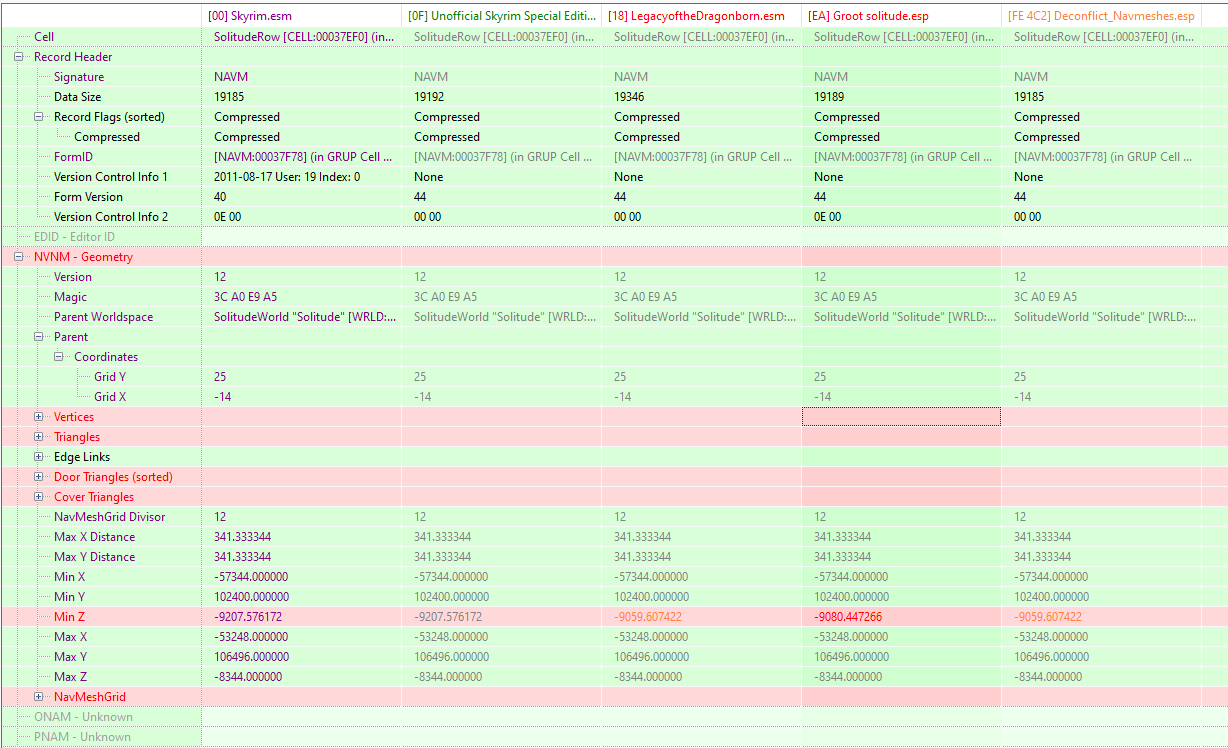The height and width of the screenshot is (748, 1228).
Task: Collapse the Coordinates node
Action: coord(59,357)
